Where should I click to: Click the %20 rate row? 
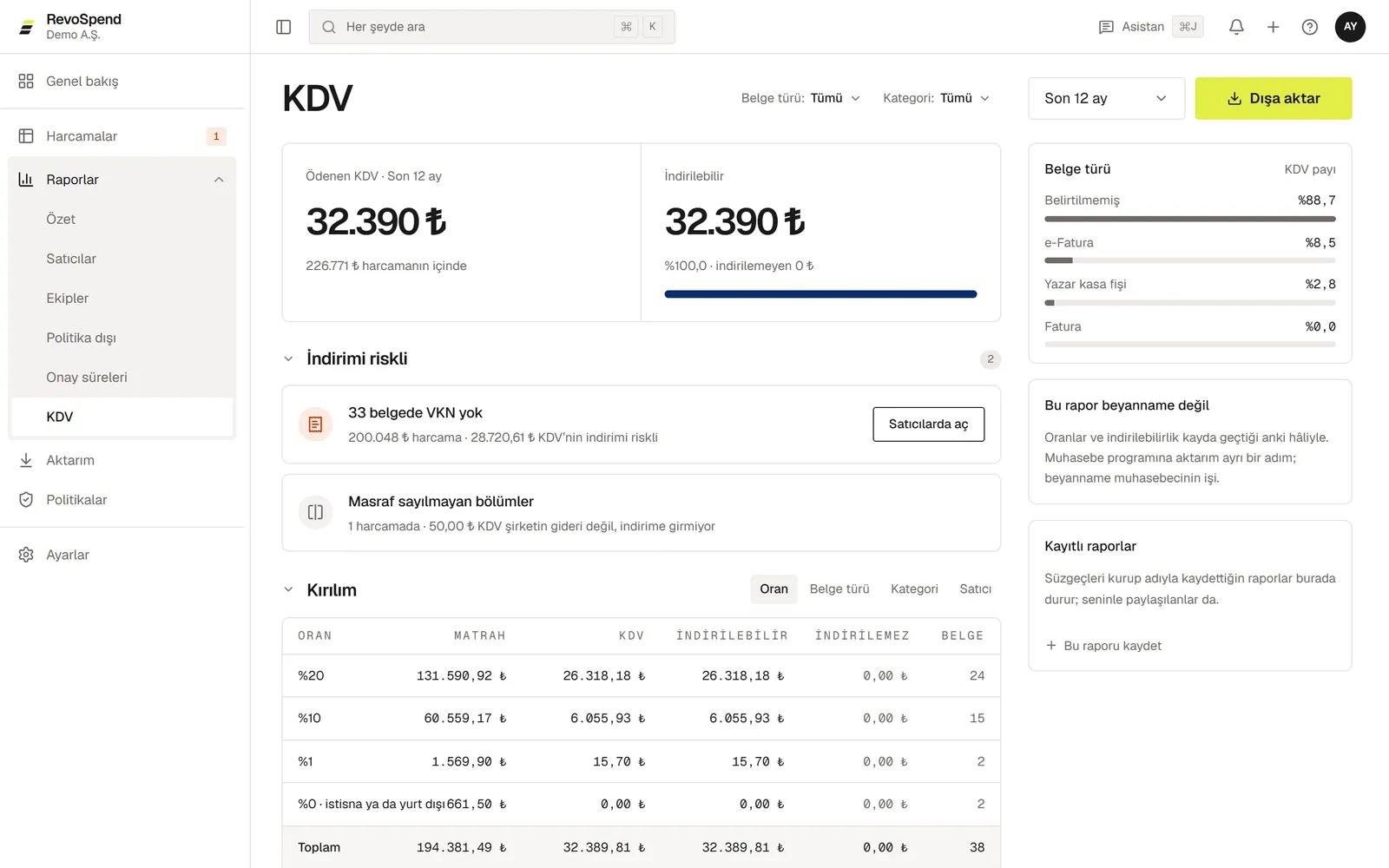coord(641,675)
